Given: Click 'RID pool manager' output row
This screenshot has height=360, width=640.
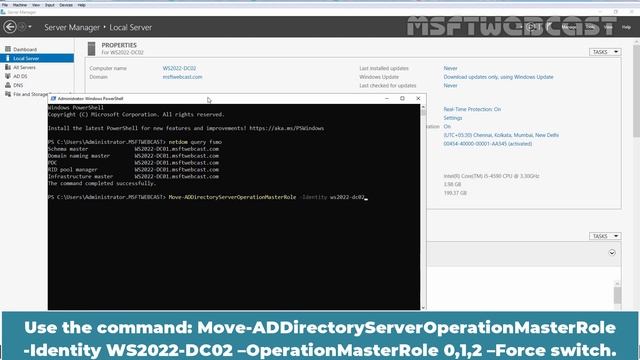Looking at the screenshot, I should point(133,169).
